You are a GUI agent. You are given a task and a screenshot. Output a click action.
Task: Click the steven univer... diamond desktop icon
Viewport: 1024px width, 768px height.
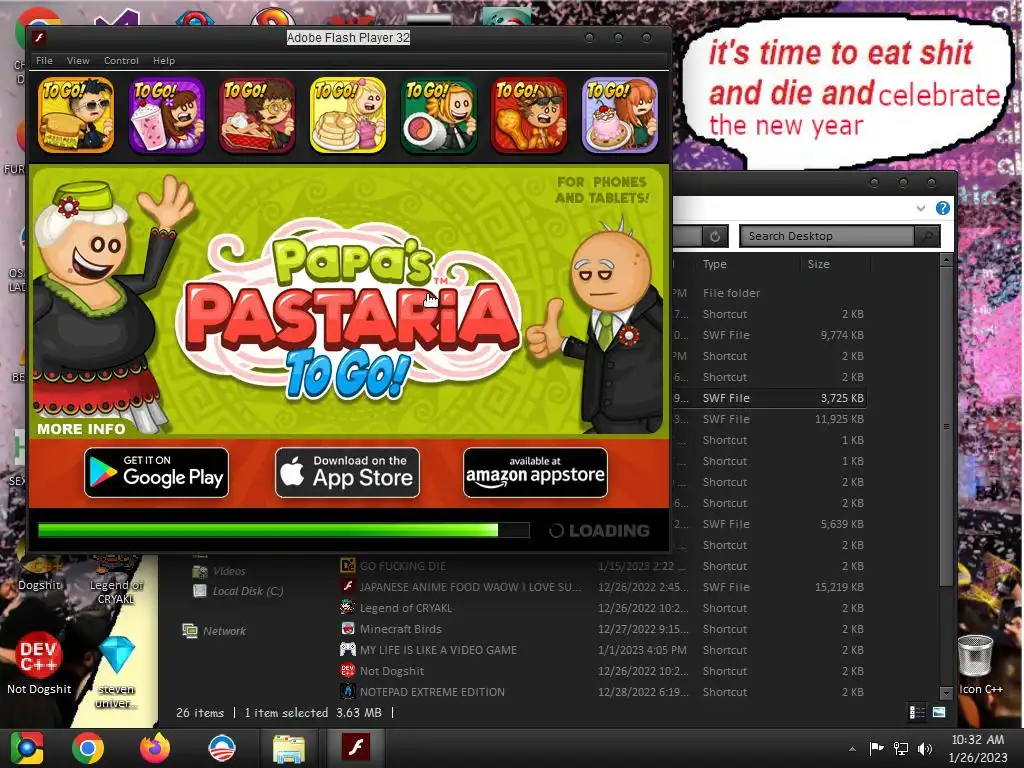(117, 672)
